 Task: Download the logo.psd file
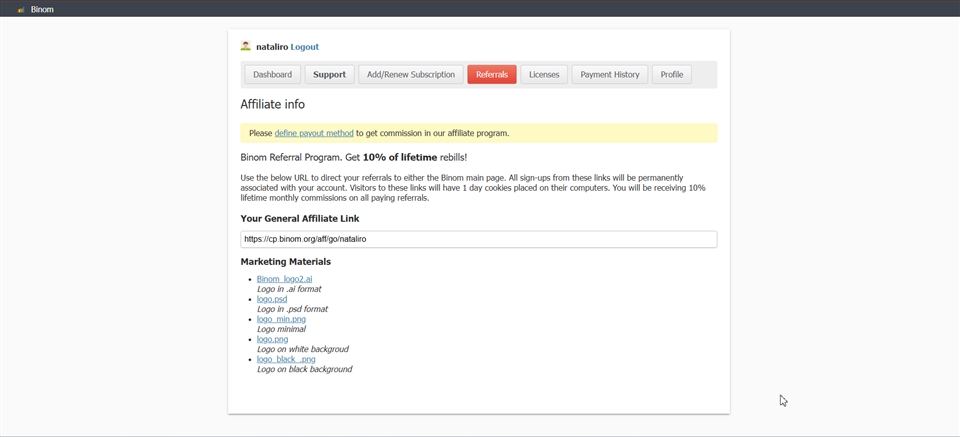pos(272,299)
